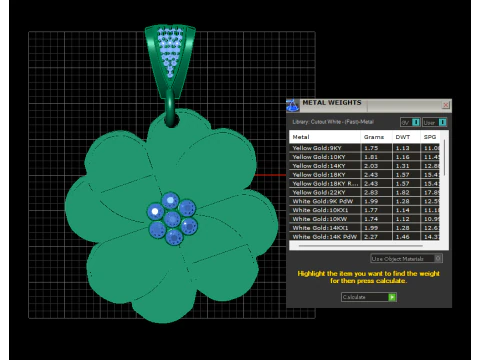Click the Library: Cutout White label
Screen dimensions: 480x360
point(333,122)
